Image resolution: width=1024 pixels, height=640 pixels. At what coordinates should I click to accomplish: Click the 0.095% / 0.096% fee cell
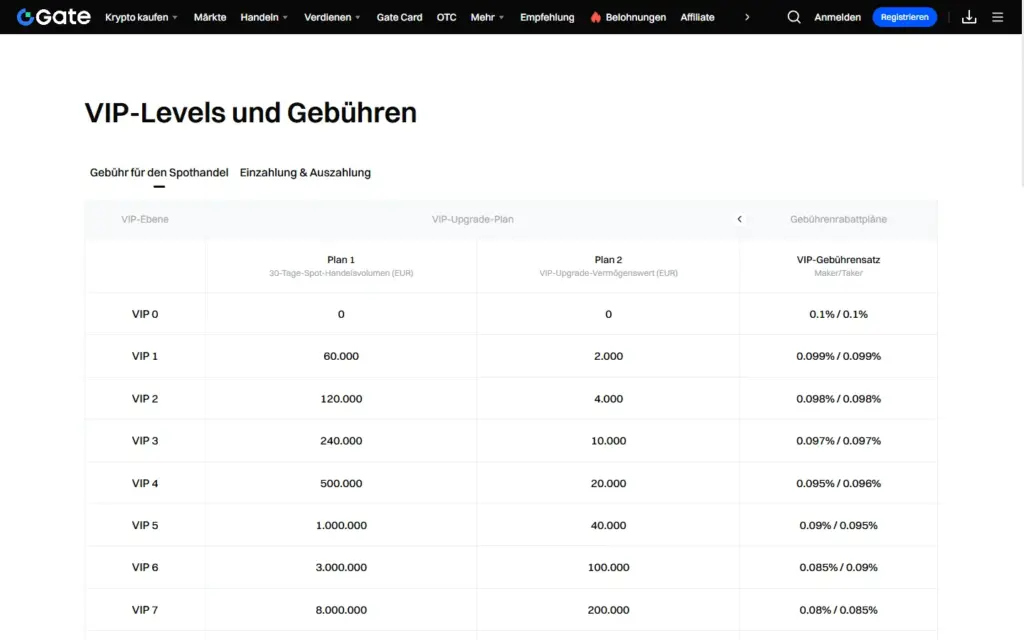838,483
